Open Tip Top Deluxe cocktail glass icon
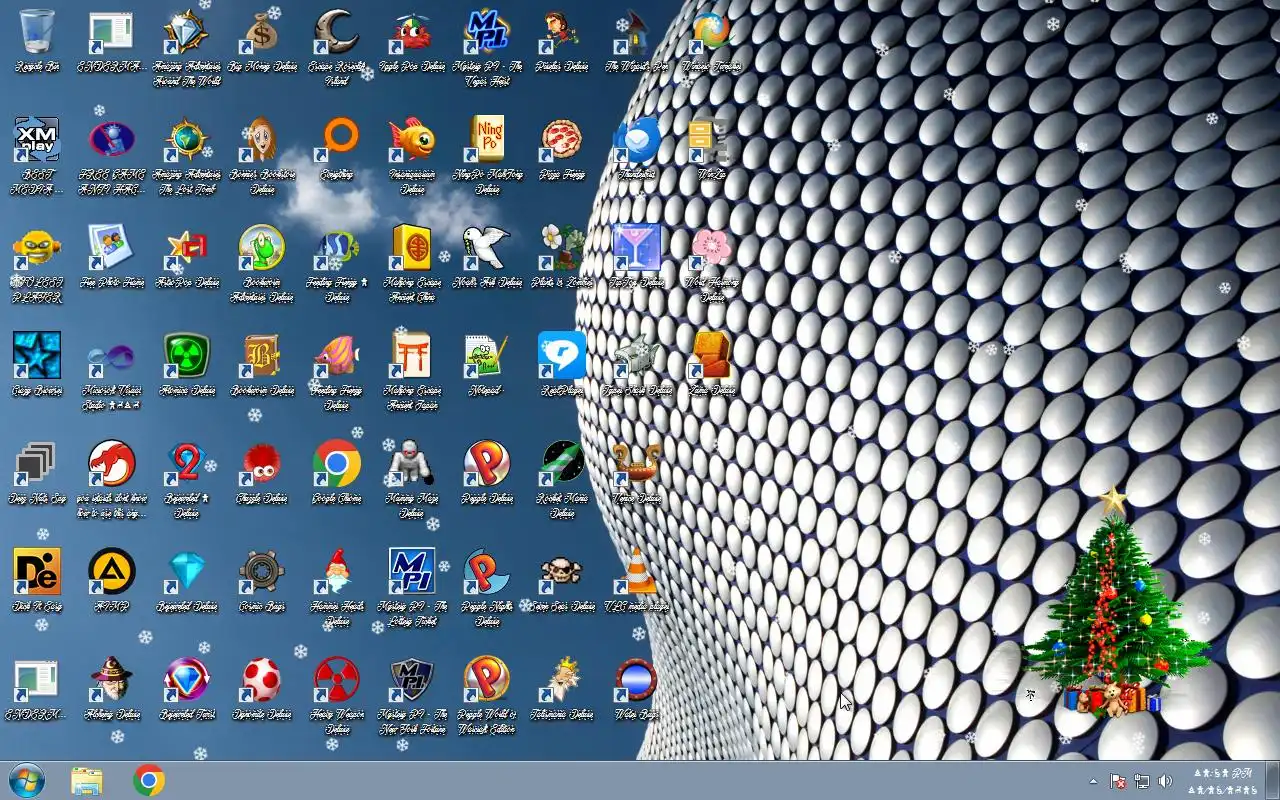 click(637, 248)
